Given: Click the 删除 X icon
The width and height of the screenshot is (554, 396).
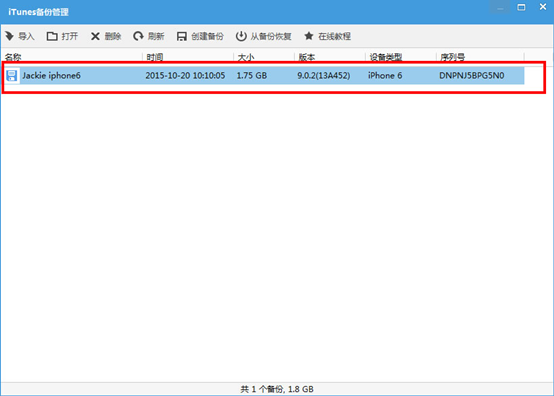Looking at the screenshot, I should [x=95, y=36].
